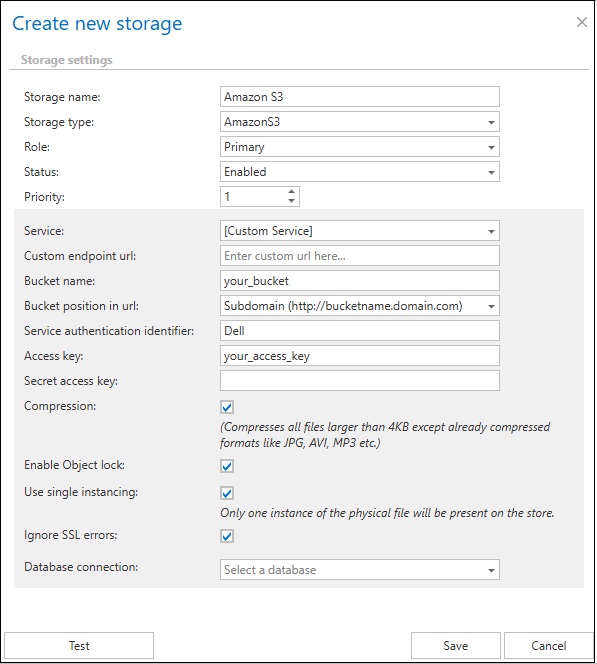Screen dimensions: 597x664
Task: Click the Storage settings tab heading
Action: tap(66, 60)
